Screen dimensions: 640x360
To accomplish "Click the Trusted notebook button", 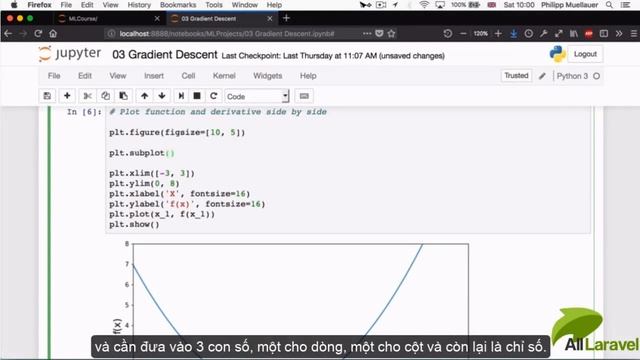I will (x=516, y=76).
